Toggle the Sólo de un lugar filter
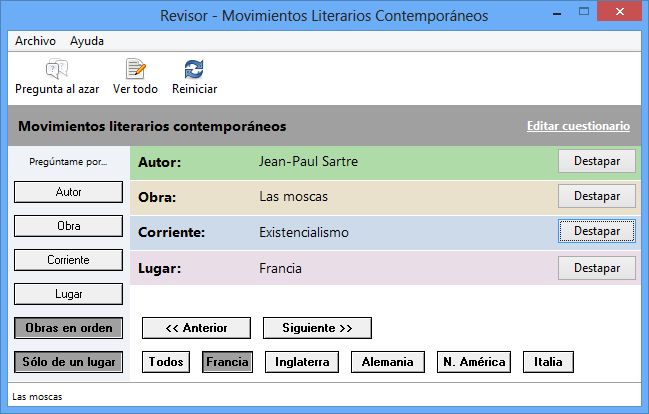Viewport: 649px width, 414px height. tap(69, 362)
